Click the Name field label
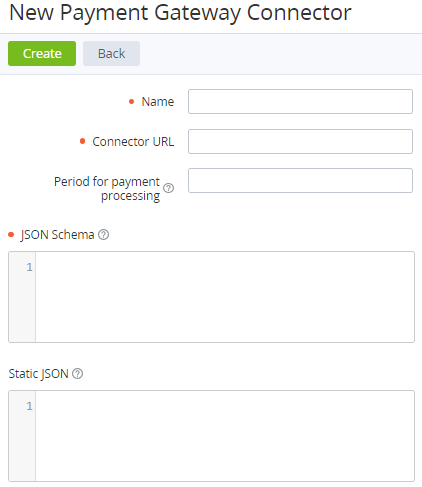The width and height of the screenshot is (422, 487). pyautogui.click(x=158, y=102)
